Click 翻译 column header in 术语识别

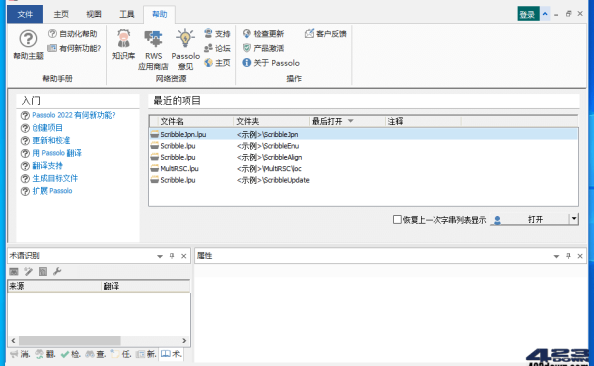[146, 286]
